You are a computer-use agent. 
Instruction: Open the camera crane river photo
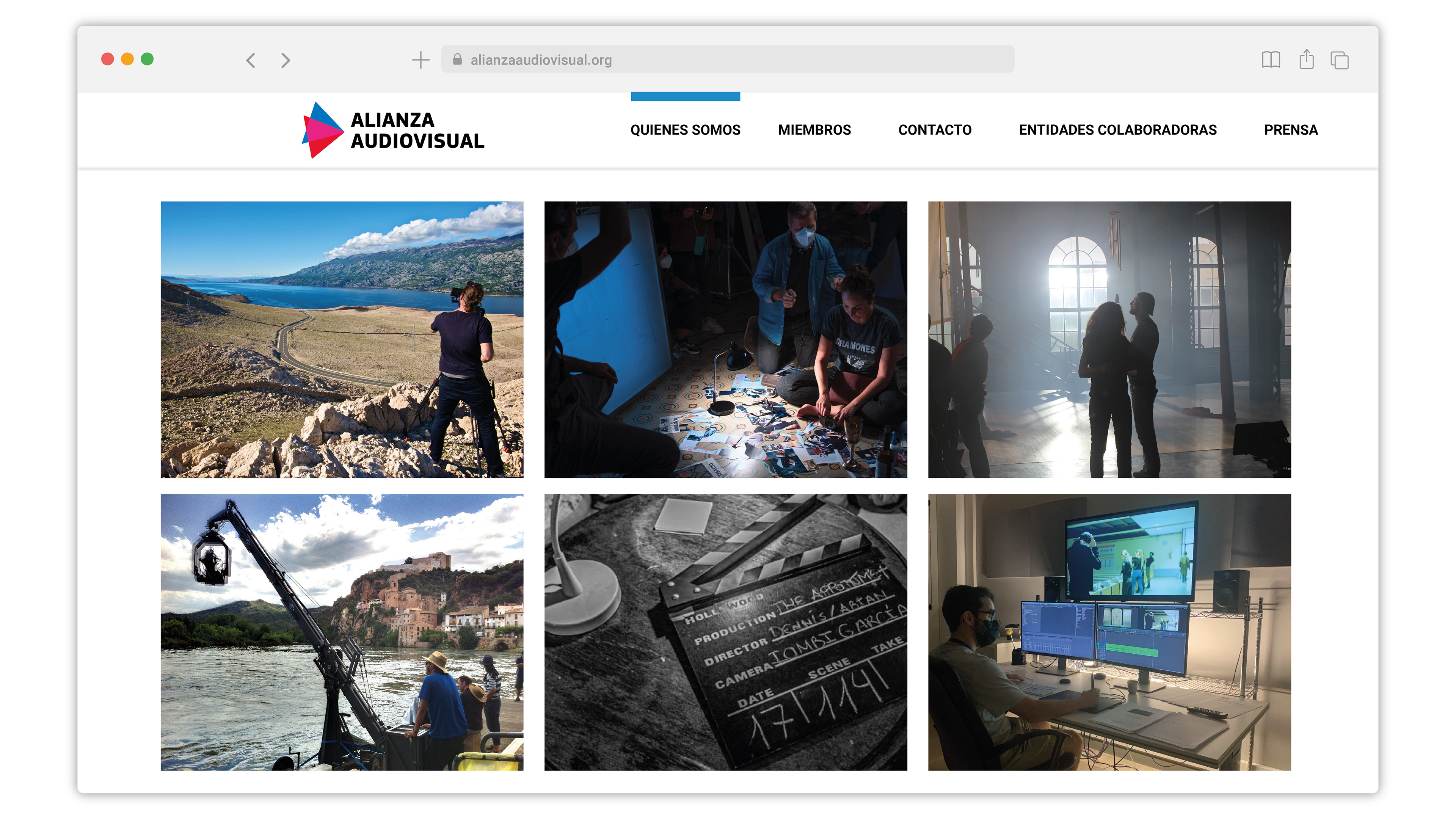(342, 632)
